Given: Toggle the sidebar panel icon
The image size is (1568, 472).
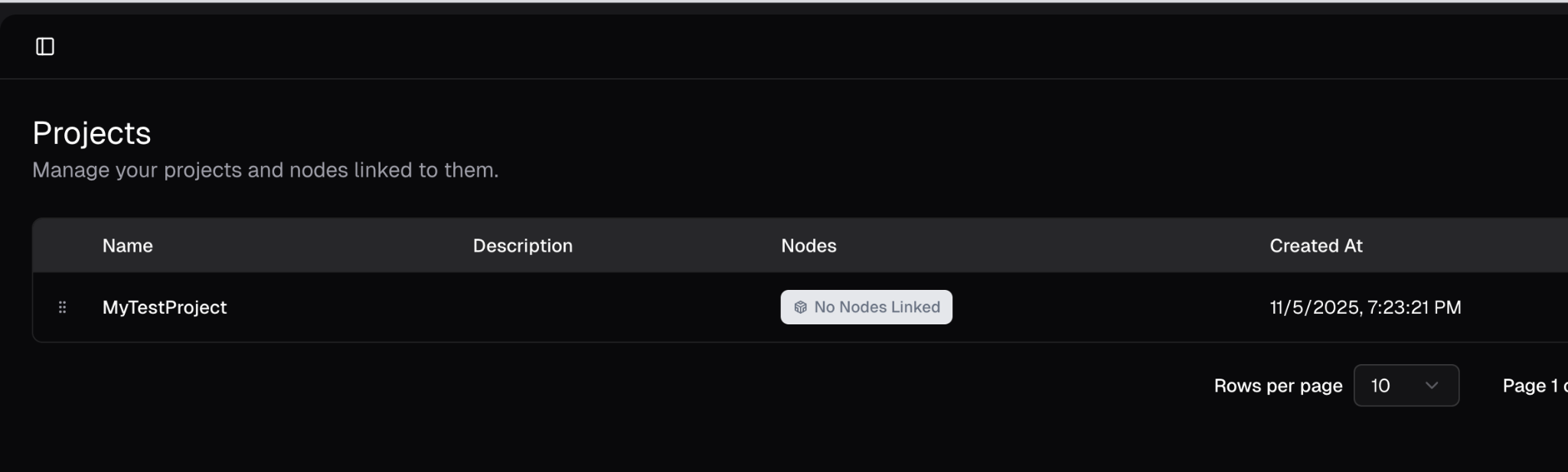Looking at the screenshot, I should click(45, 47).
